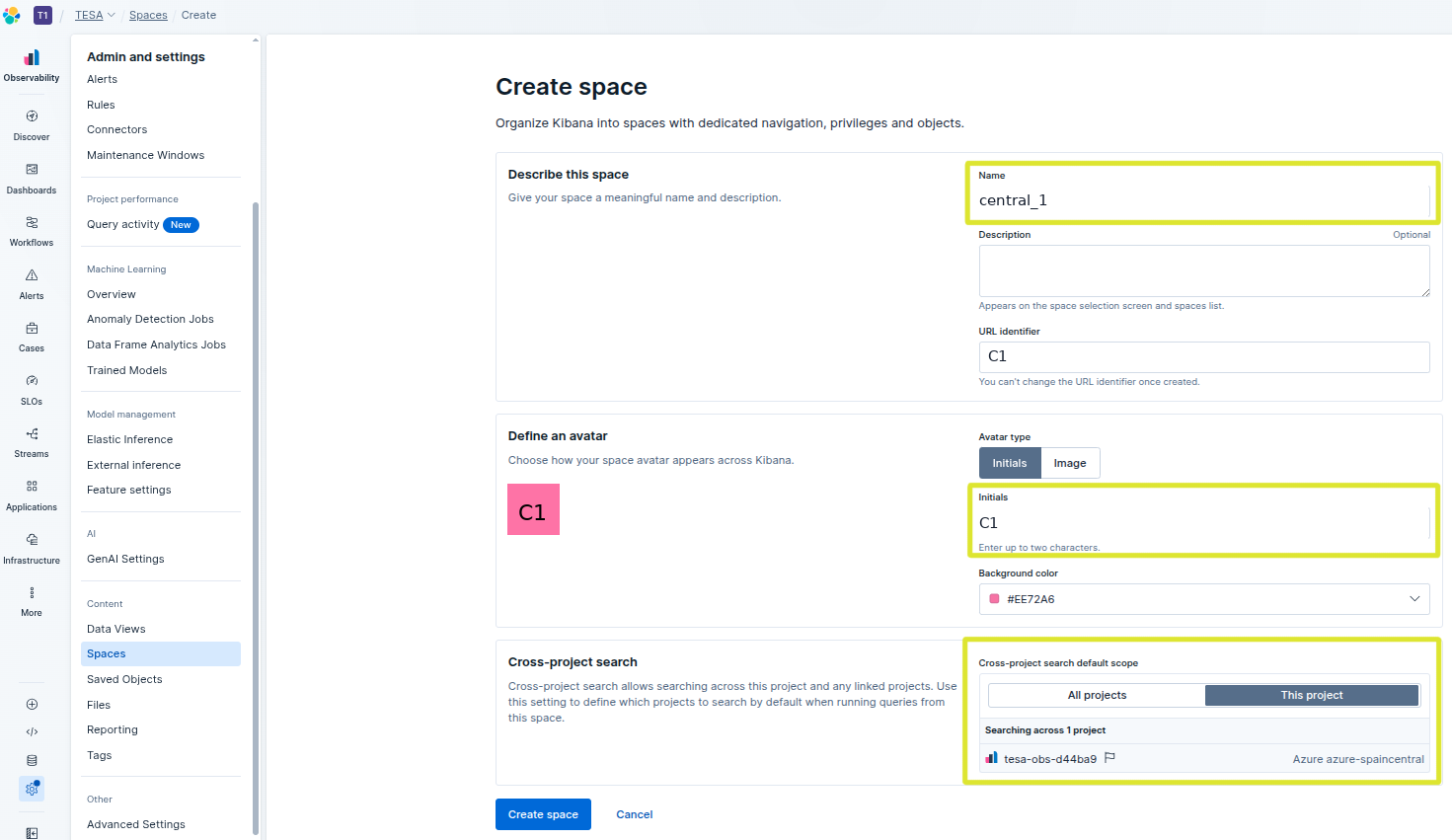
Task: Collapse the side navigation panel icon
Action: (x=32, y=833)
